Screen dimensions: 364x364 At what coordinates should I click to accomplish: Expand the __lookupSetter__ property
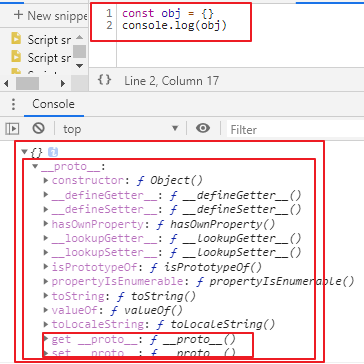[46, 252]
